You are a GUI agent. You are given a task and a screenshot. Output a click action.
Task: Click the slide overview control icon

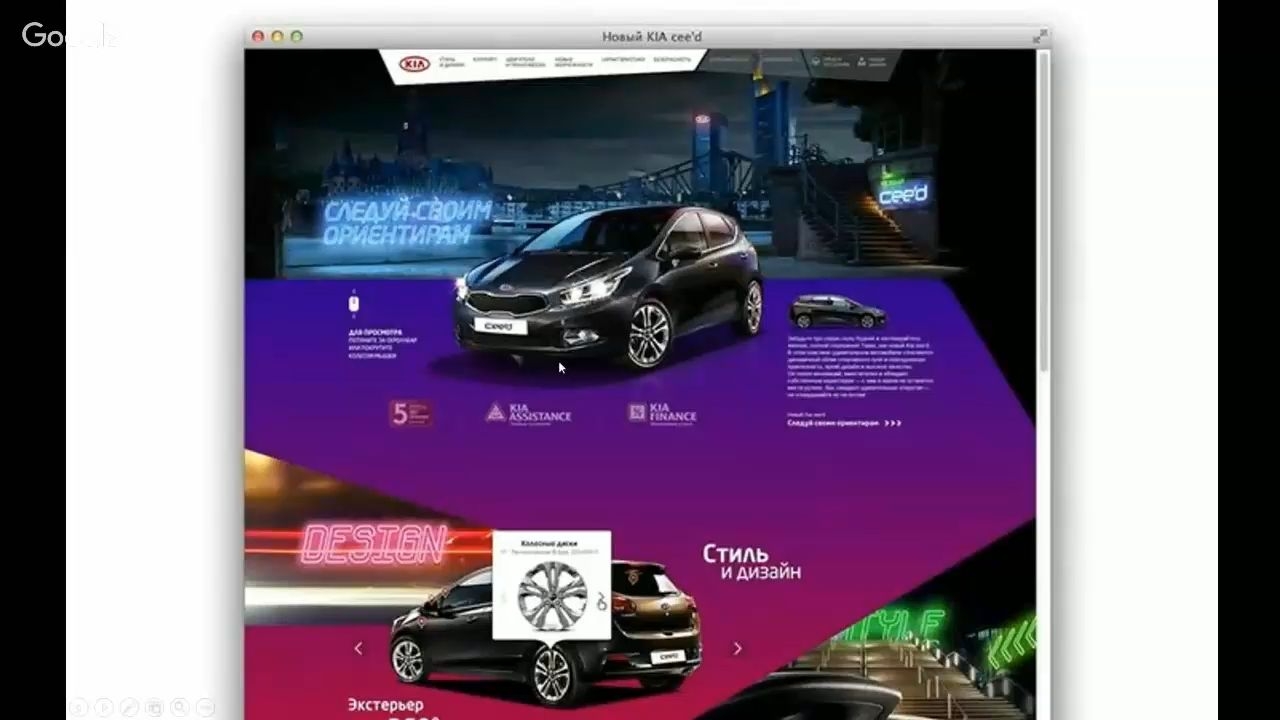click(155, 707)
